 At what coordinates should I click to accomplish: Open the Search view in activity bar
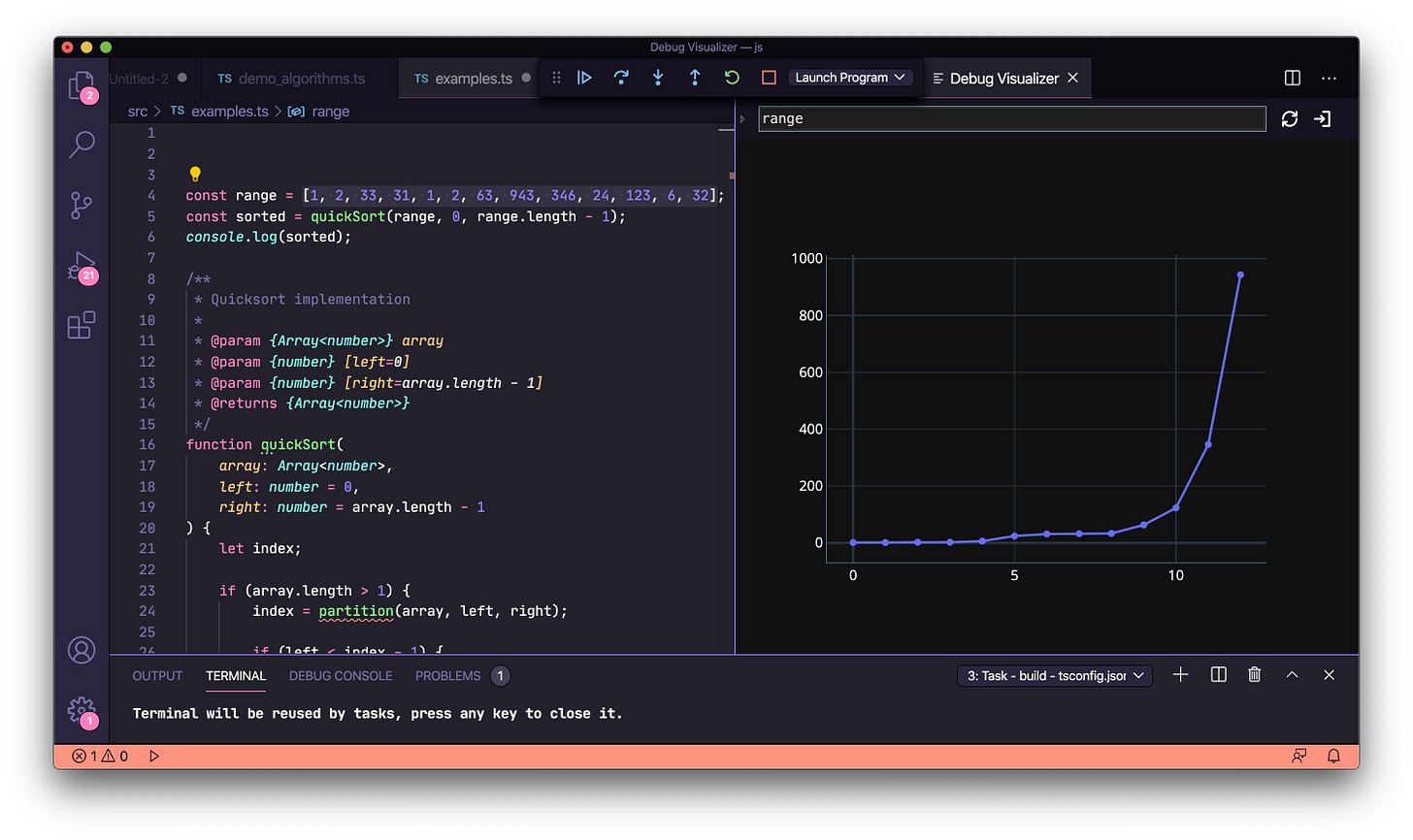82,145
